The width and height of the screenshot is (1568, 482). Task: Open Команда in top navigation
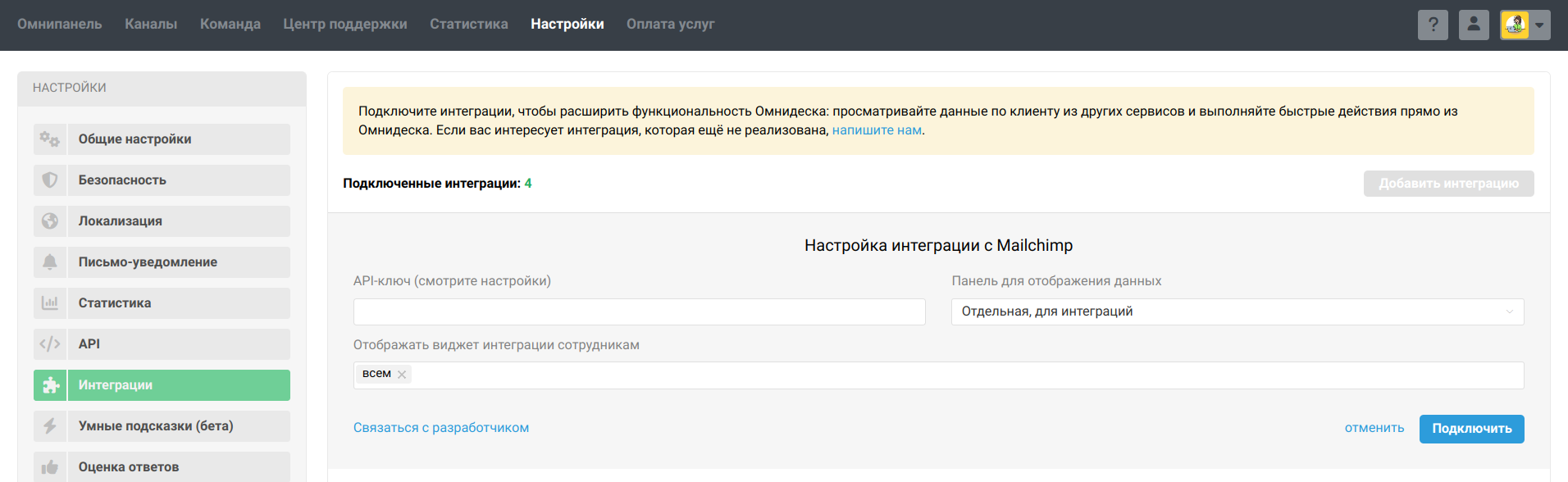(230, 25)
